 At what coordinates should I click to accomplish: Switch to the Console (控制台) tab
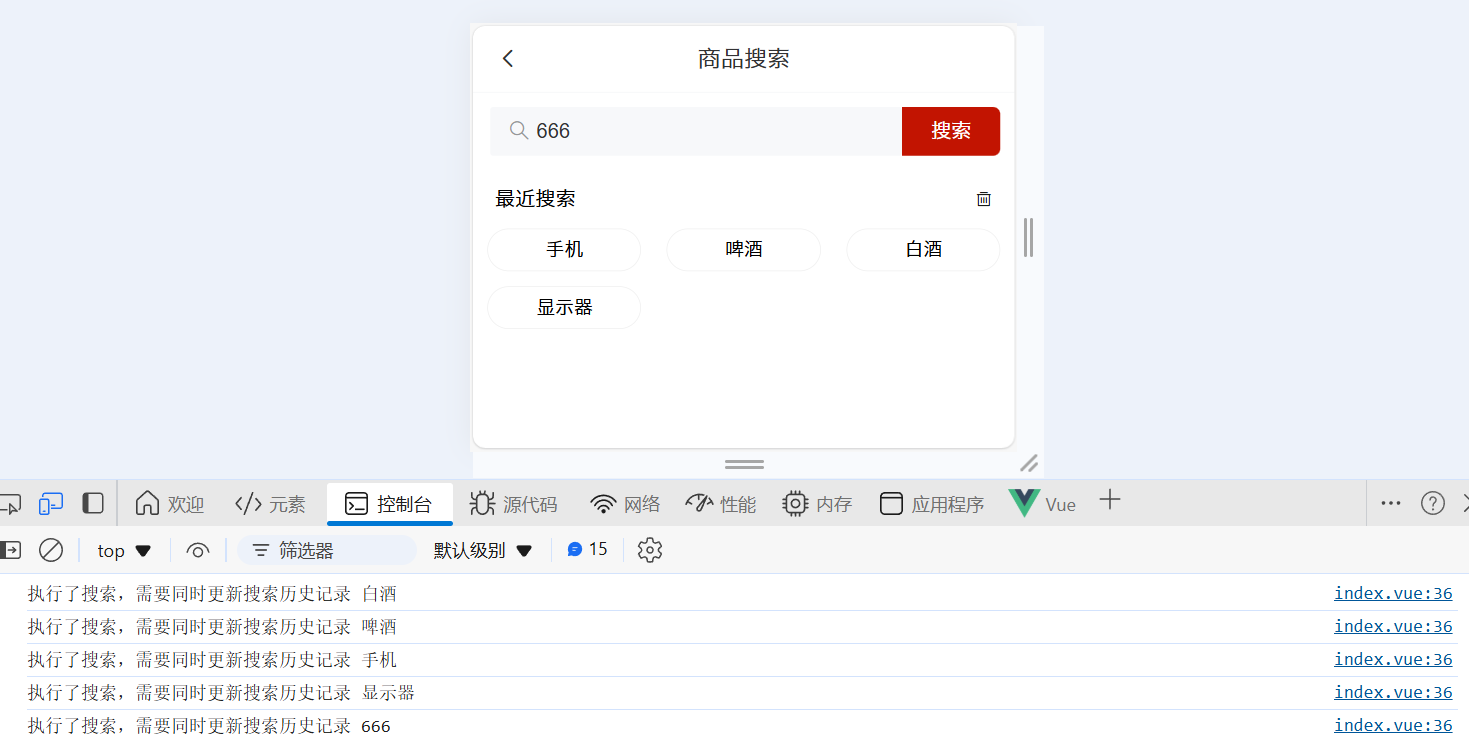coord(389,504)
